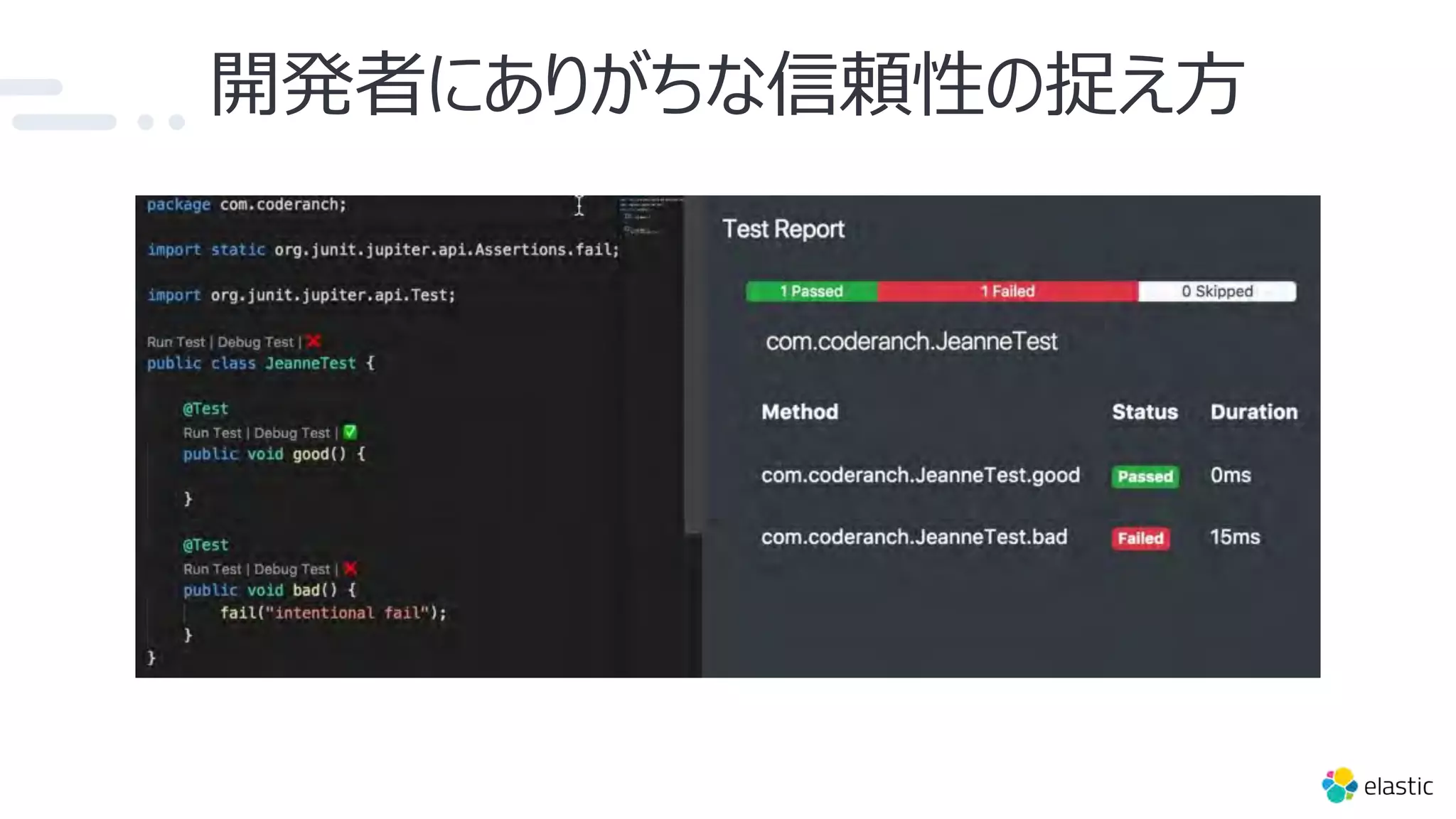Click the 'package com.coderanch;' line
The height and width of the screenshot is (819, 1456).
pos(247,205)
